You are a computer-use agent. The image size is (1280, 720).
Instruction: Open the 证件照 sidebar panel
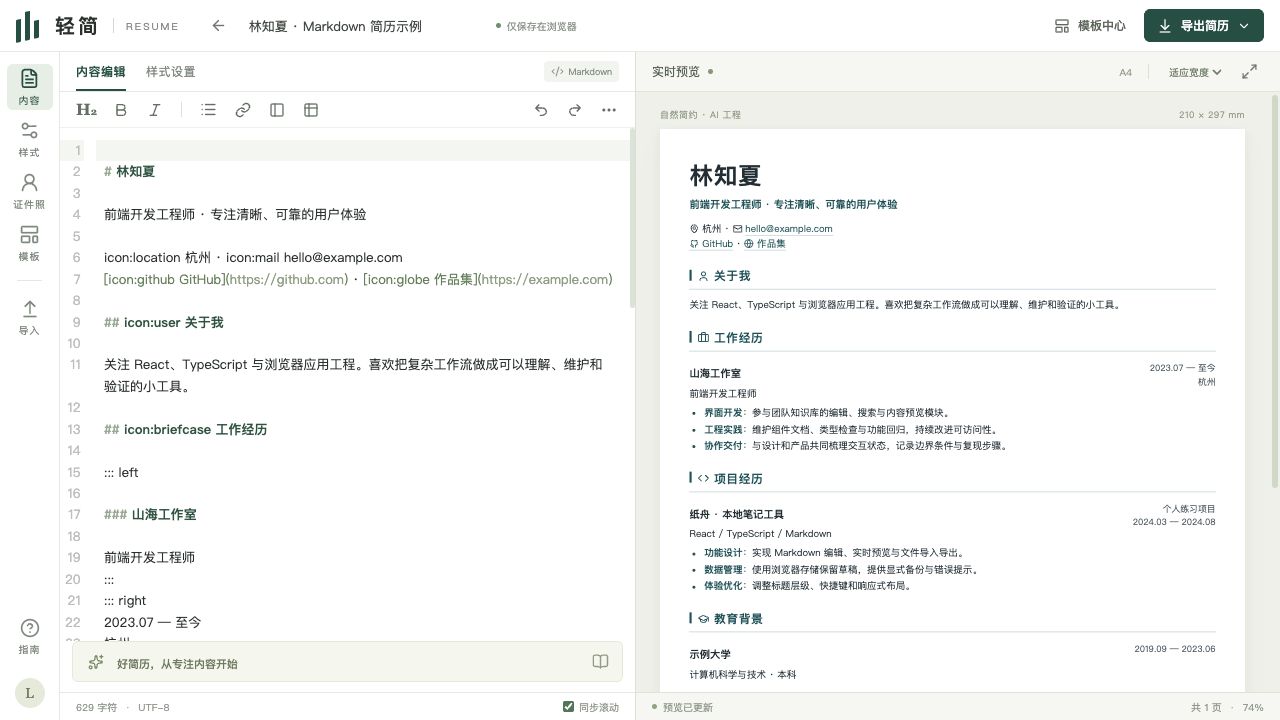click(29, 191)
